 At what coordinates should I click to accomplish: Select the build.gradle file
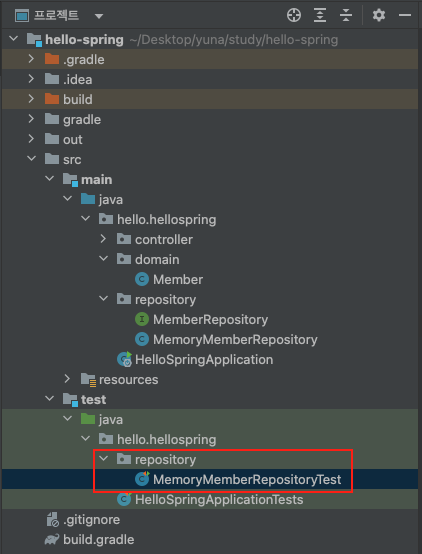[99, 540]
